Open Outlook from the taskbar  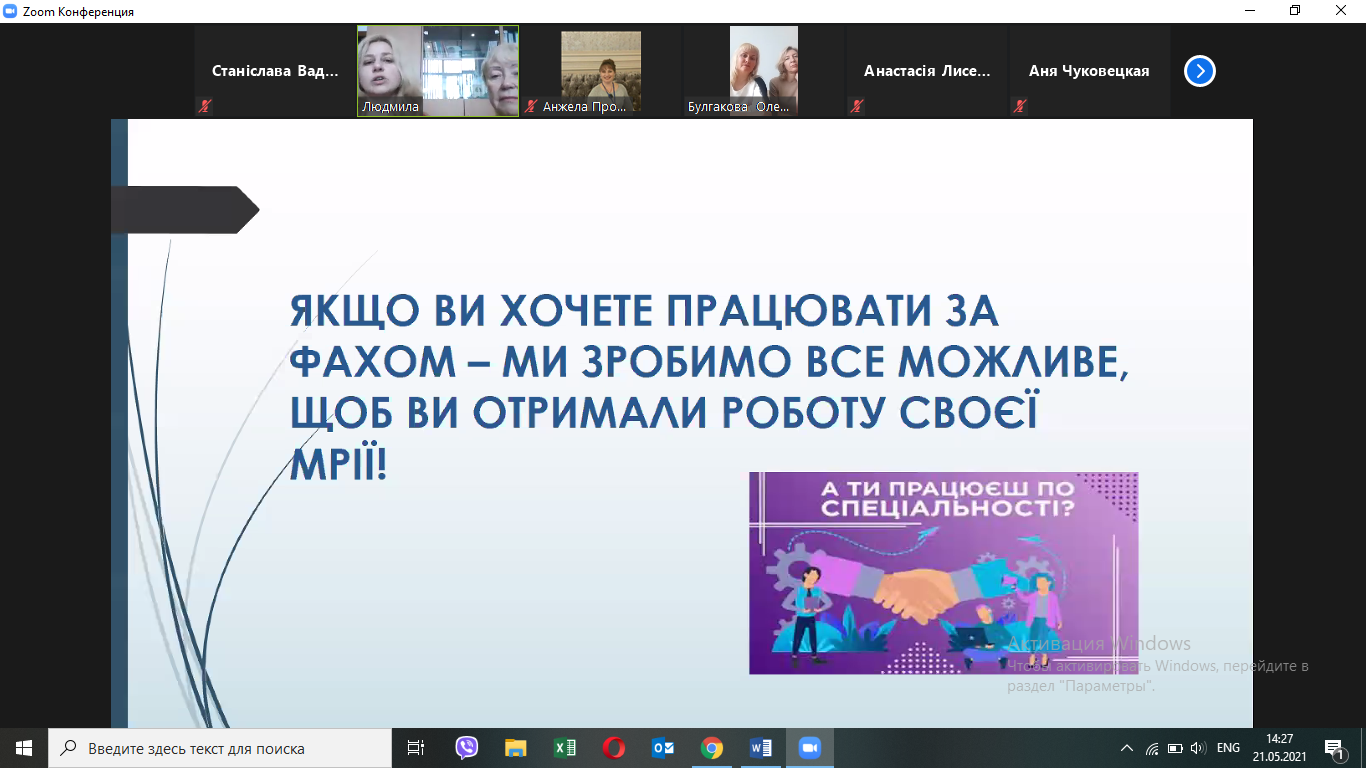663,748
